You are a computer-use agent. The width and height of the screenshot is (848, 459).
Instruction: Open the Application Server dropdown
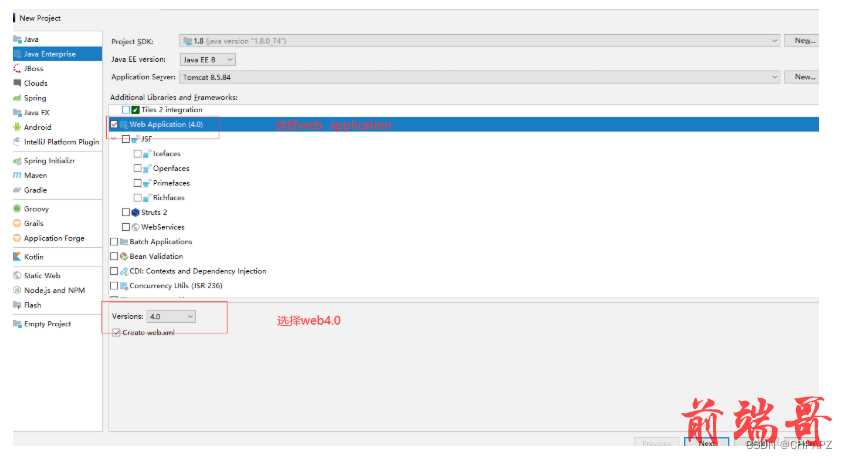tap(480, 77)
